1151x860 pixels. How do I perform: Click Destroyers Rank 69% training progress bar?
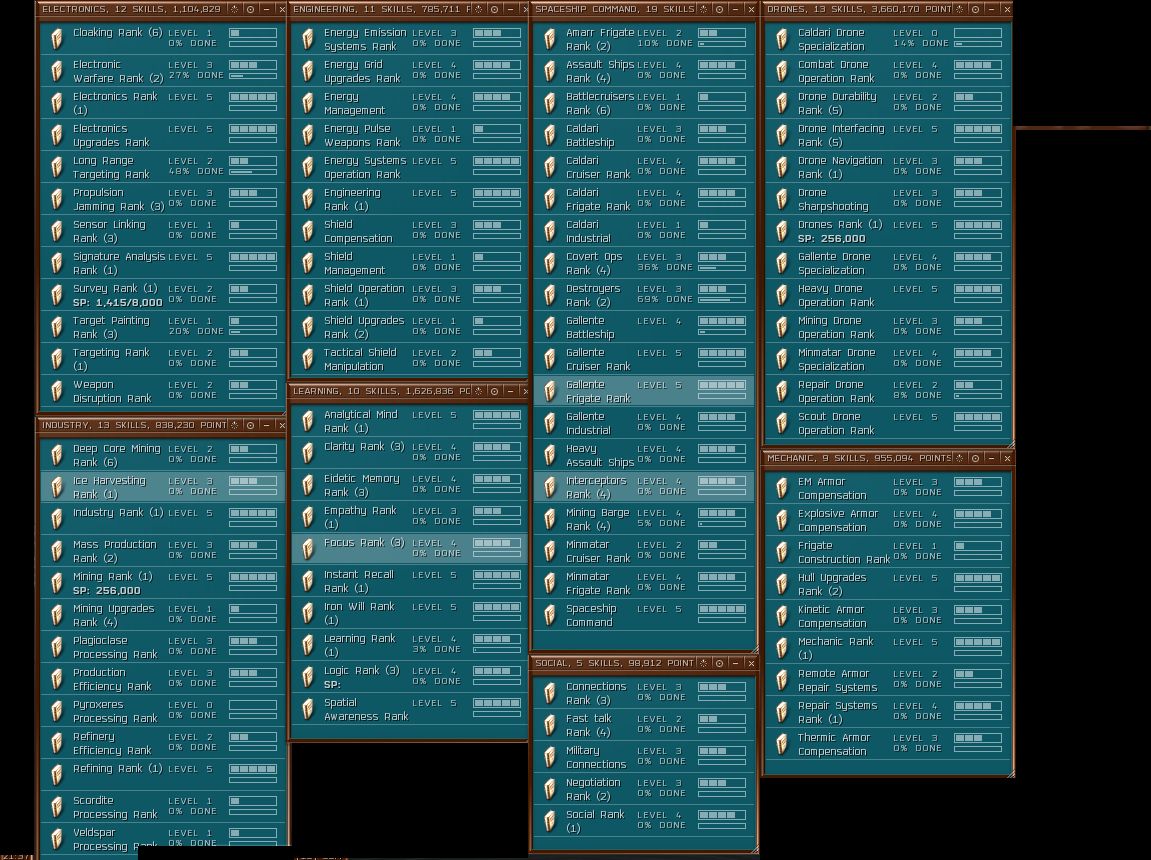[722, 299]
